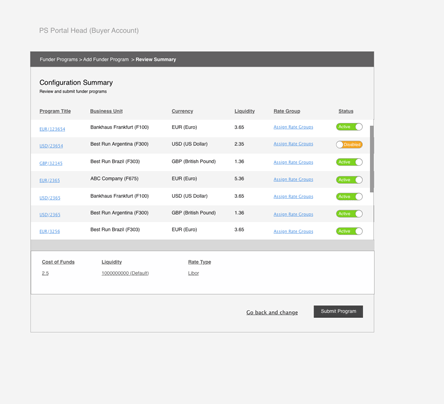Image resolution: width=444 pixels, height=404 pixels.
Task: Toggle Active status for program EUR/123654
Action: click(349, 127)
